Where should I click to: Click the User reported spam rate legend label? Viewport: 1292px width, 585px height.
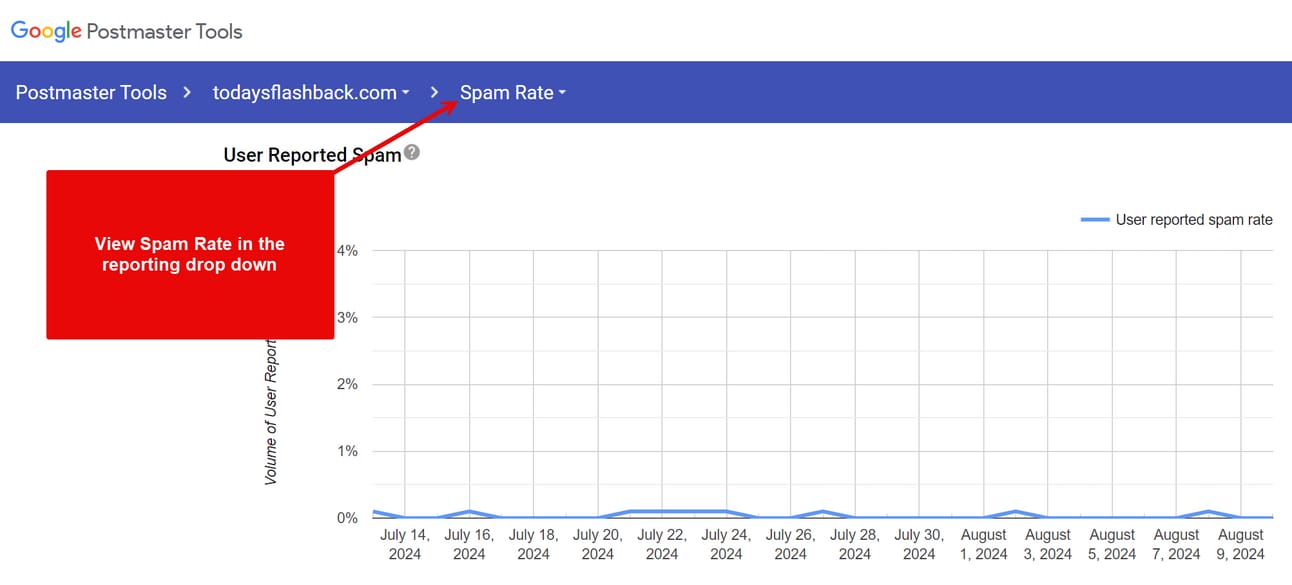[x=1194, y=220]
